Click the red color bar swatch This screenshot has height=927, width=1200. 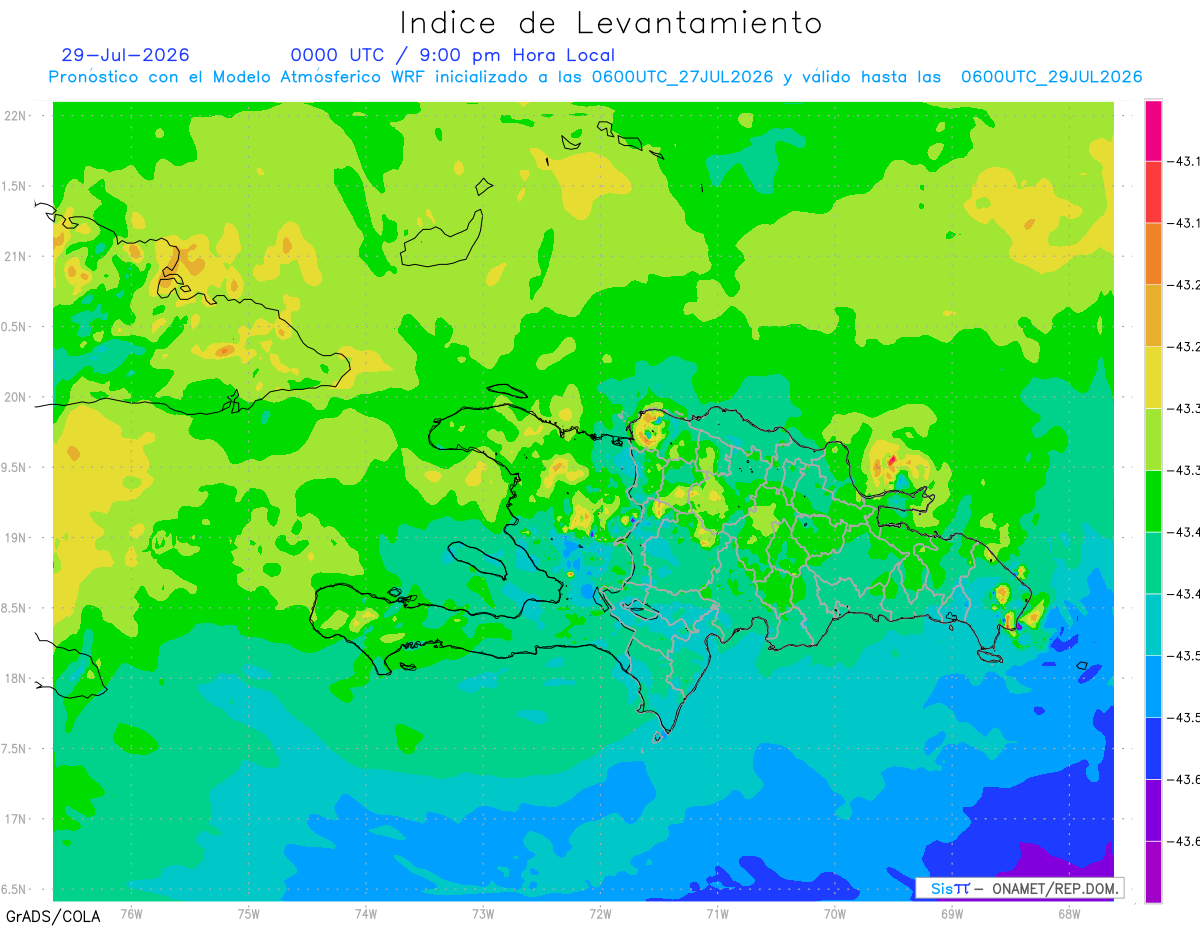(x=1153, y=192)
